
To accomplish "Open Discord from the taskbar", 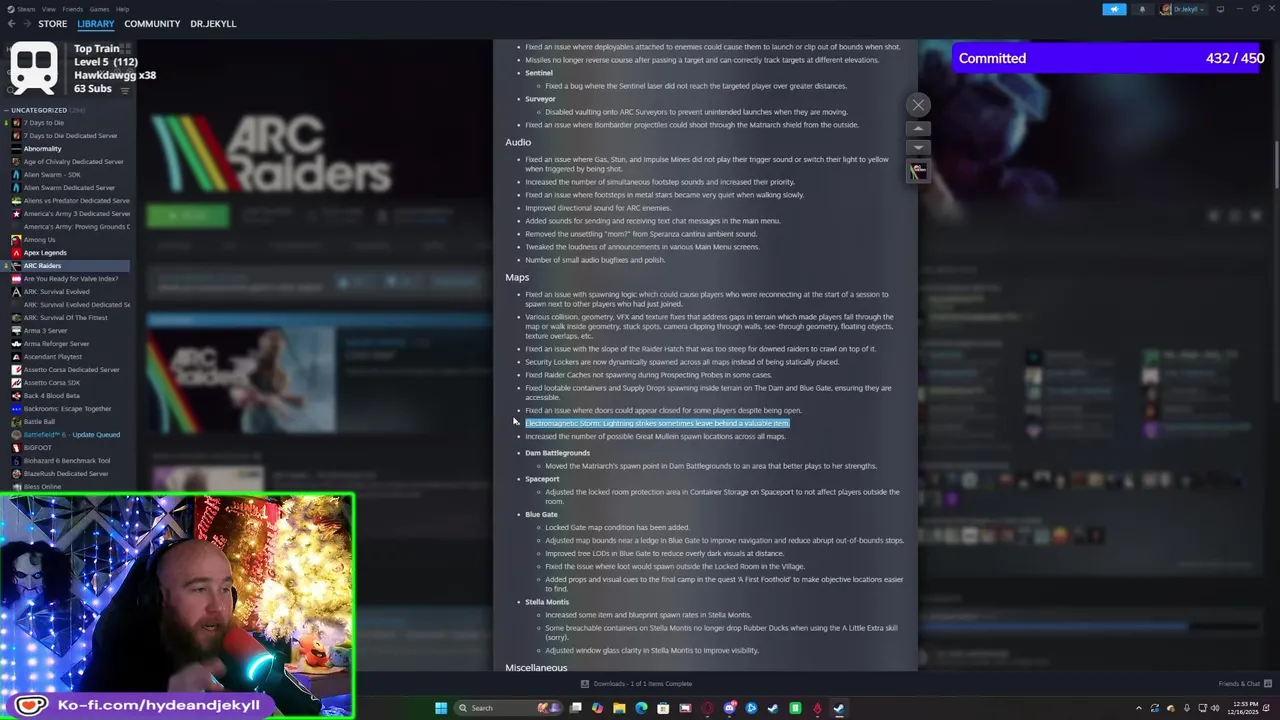I will pyautogui.click(x=729, y=708).
